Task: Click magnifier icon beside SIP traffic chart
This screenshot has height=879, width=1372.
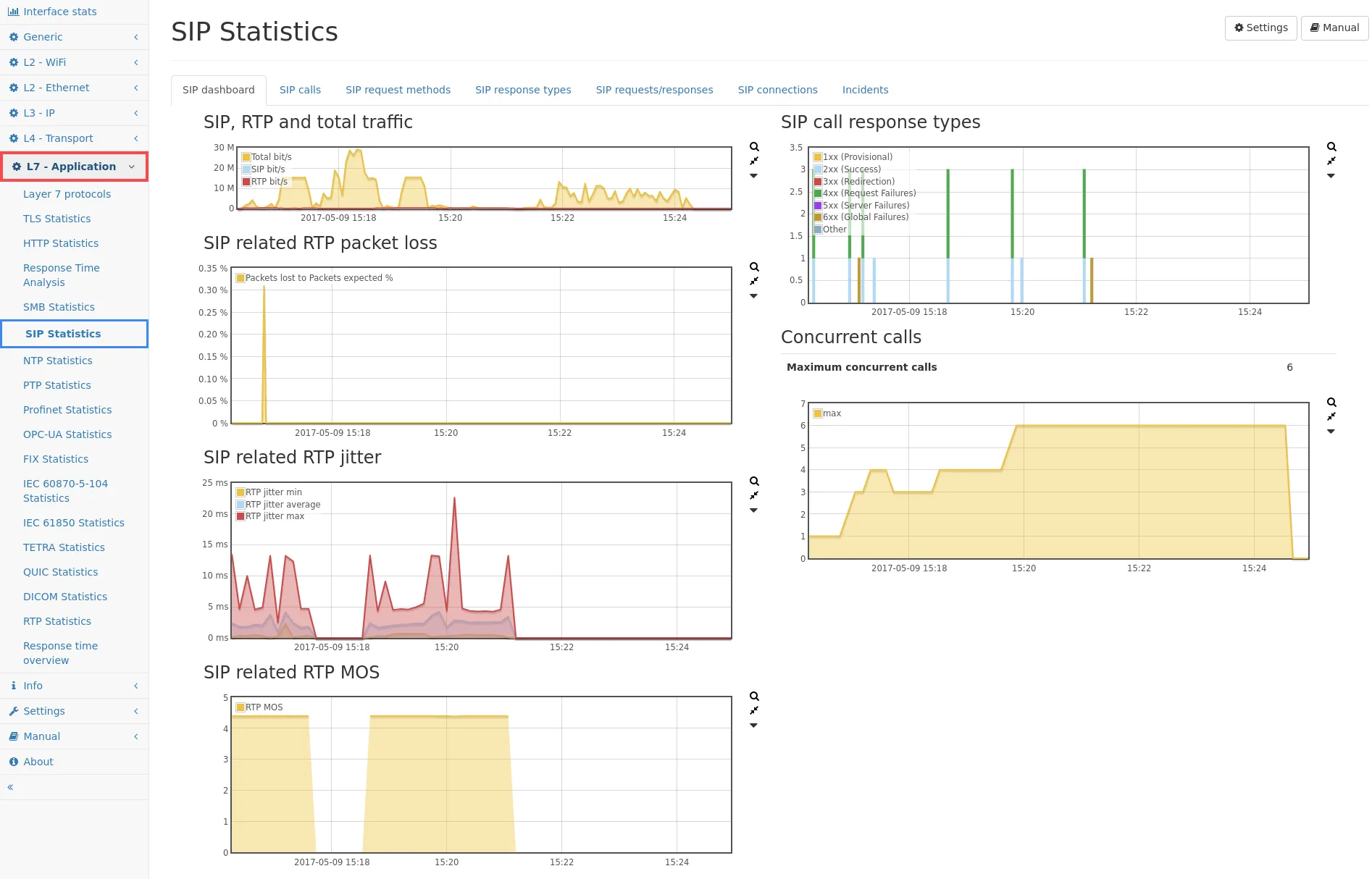Action: pyautogui.click(x=754, y=146)
